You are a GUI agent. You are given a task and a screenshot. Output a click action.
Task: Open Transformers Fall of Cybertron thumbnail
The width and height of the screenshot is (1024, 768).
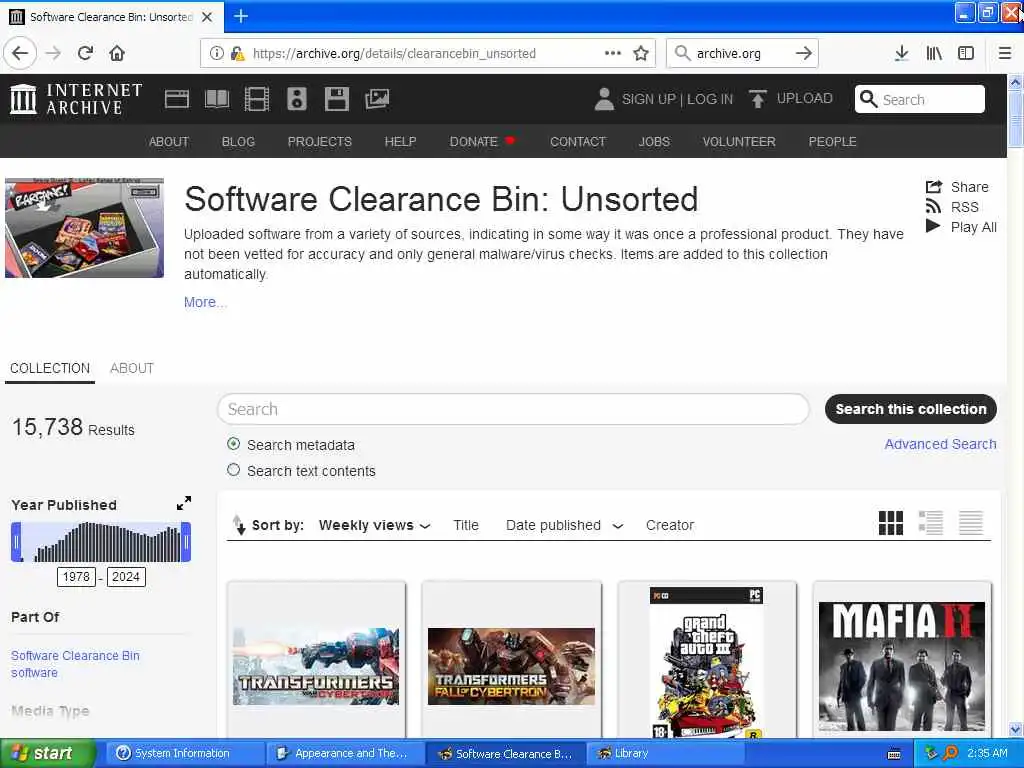[511, 666]
